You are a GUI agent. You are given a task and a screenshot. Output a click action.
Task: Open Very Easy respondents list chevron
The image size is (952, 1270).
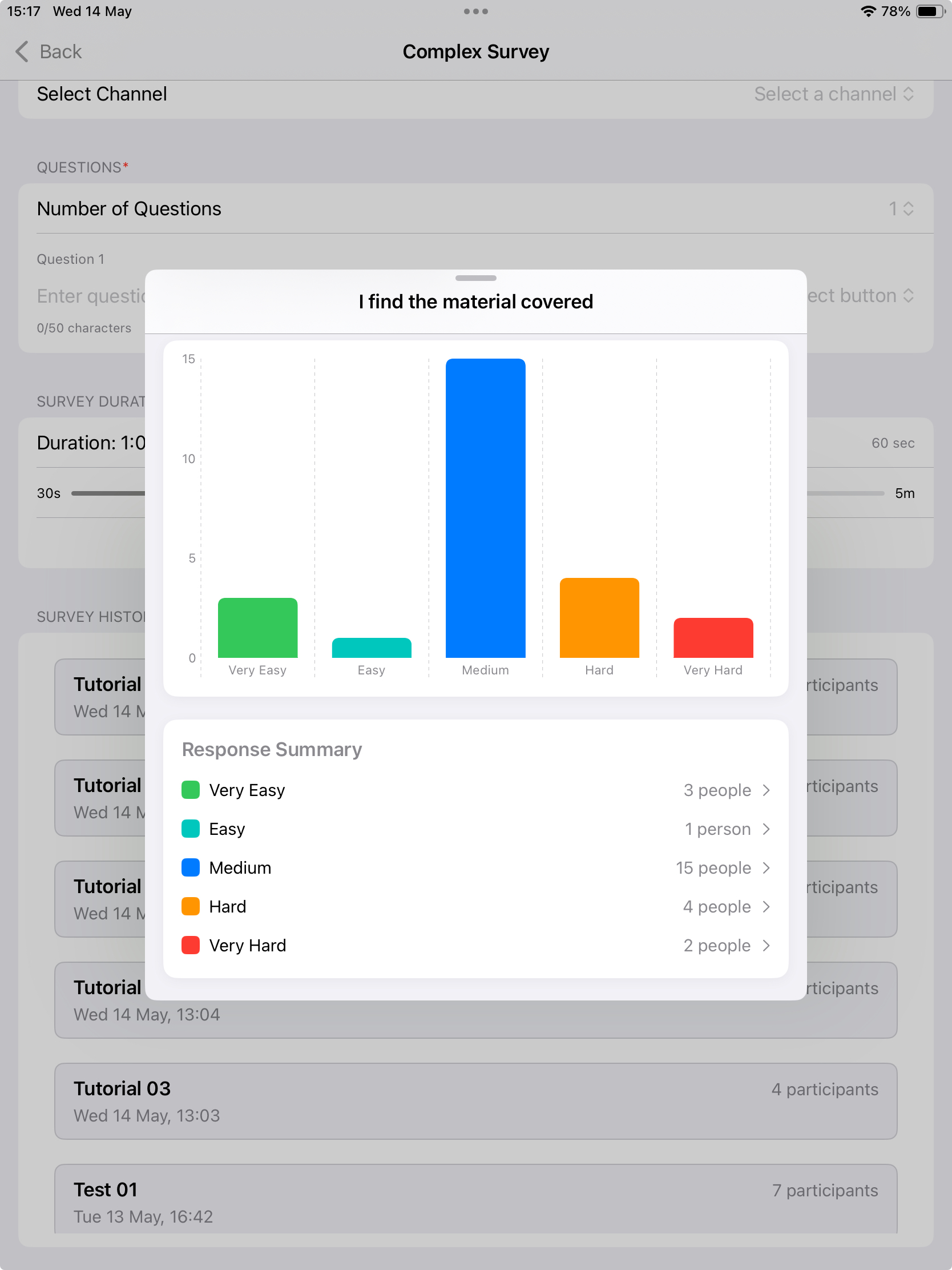[x=766, y=790]
